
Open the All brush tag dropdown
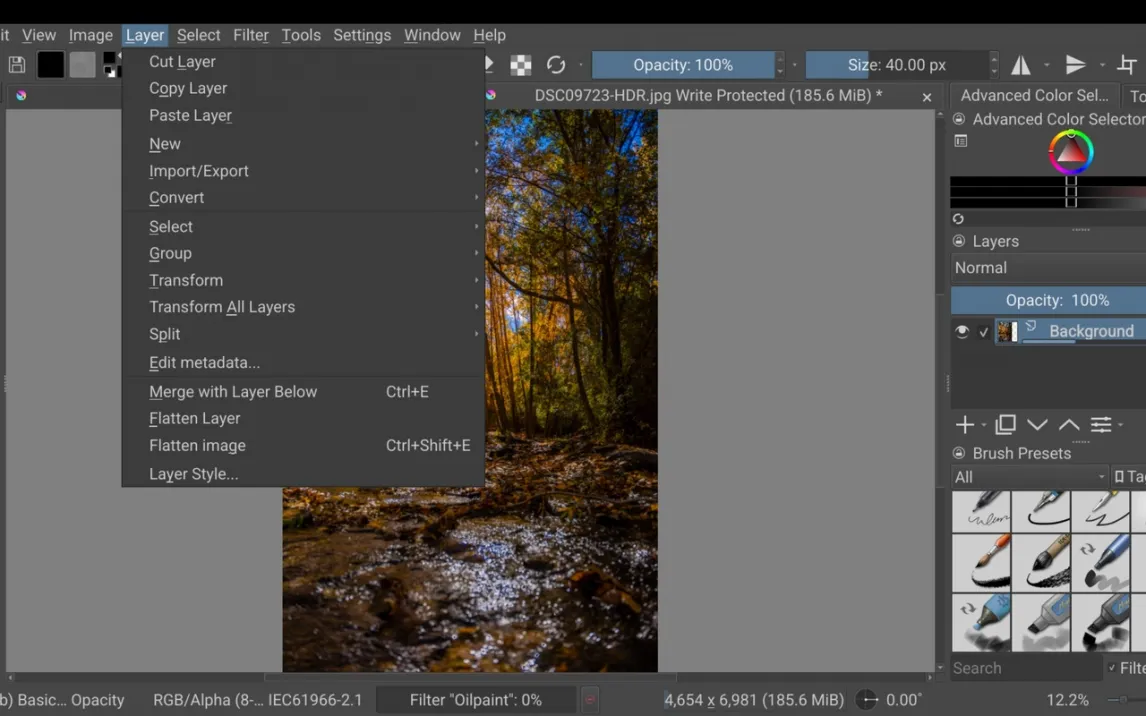click(x=1029, y=477)
